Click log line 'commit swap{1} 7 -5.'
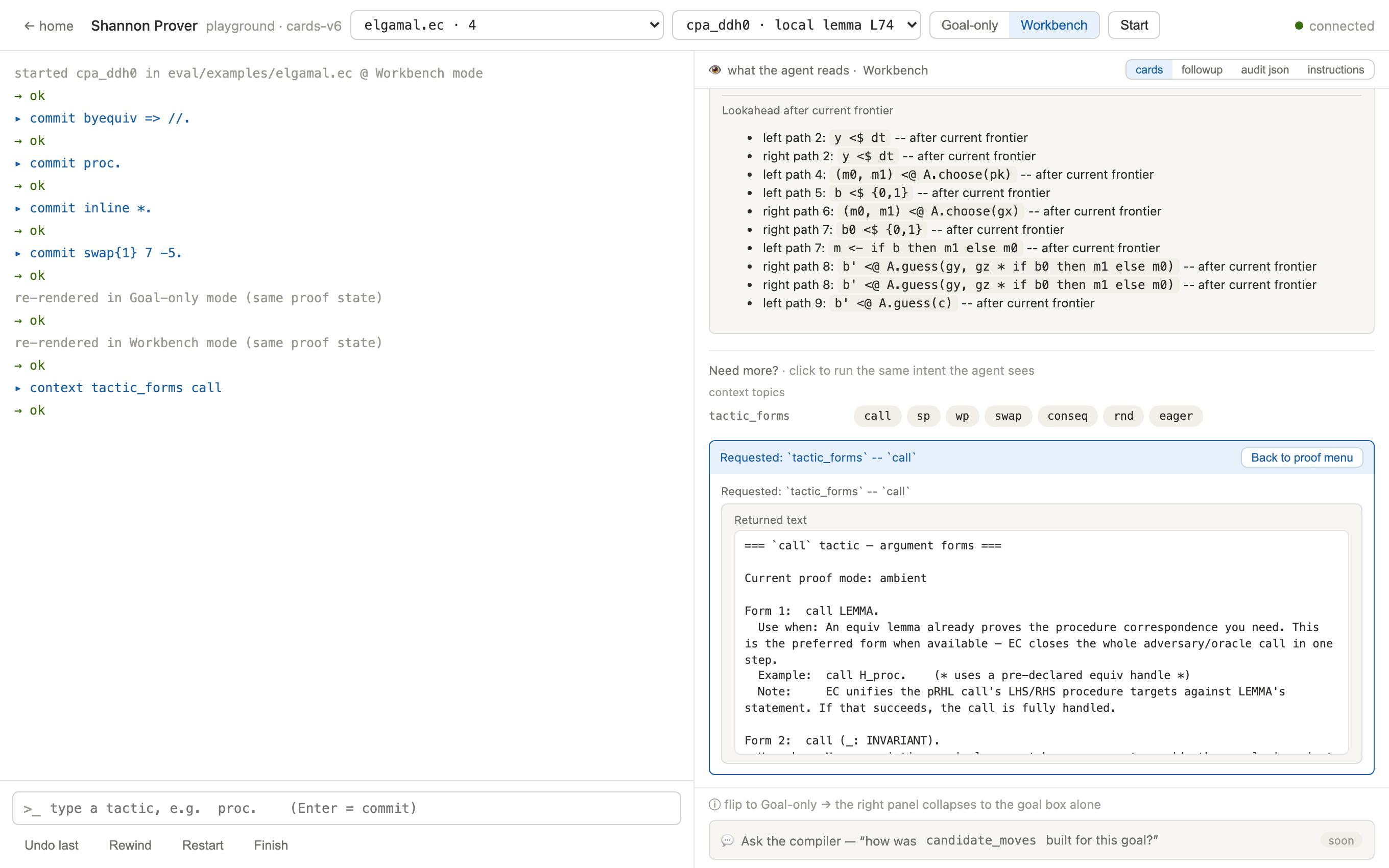The width and height of the screenshot is (1389, 868). coord(106,253)
